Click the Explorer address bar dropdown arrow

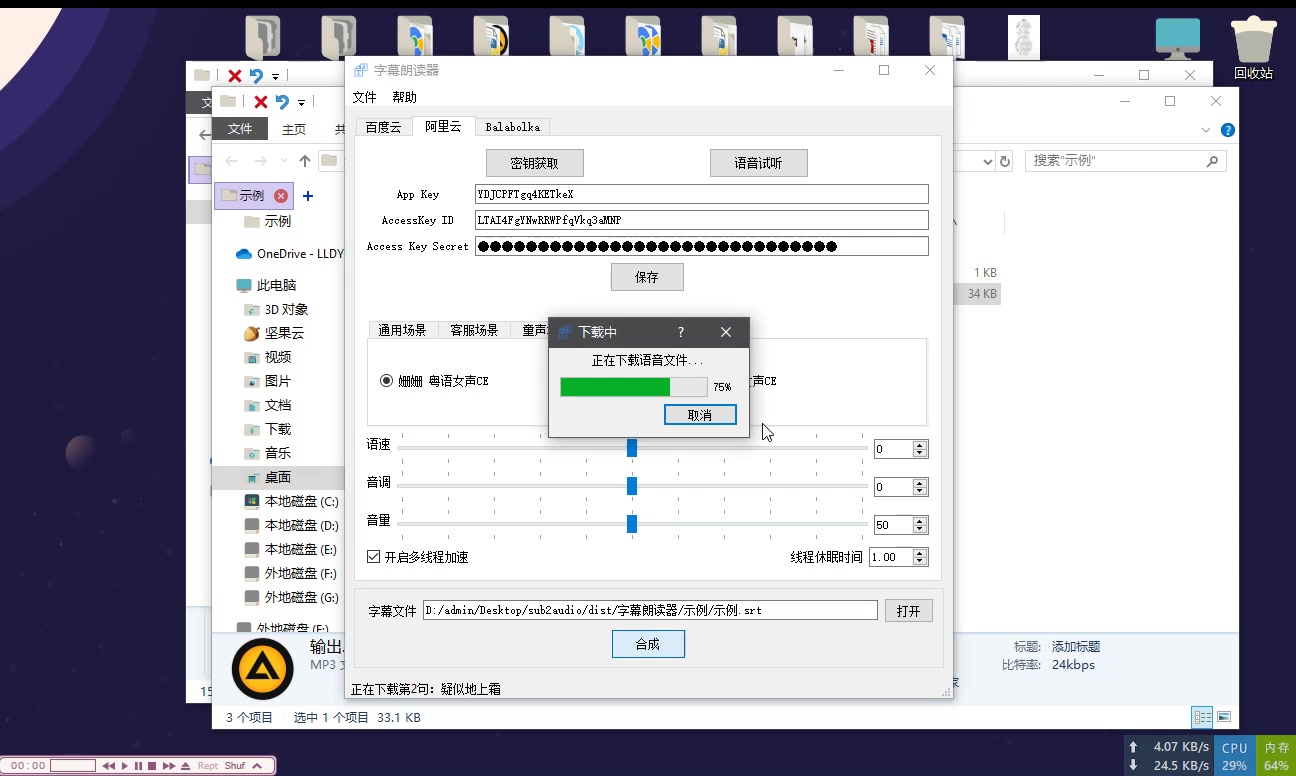988,161
